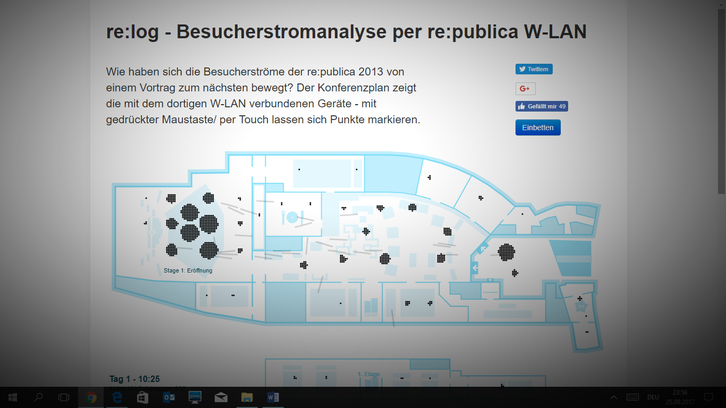Click the 'Tag 1 - 10:25' timestamp text
The width and height of the screenshot is (726, 408).
(x=135, y=379)
